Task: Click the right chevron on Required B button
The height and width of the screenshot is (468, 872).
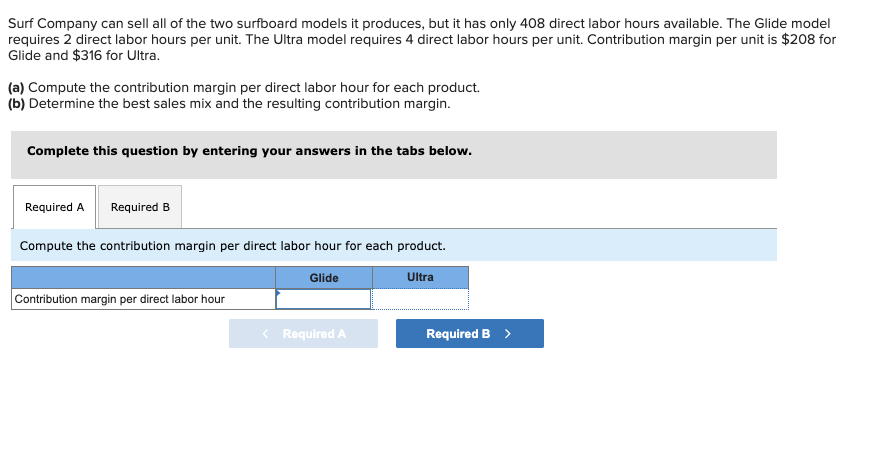Action: [x=508, y=334]
